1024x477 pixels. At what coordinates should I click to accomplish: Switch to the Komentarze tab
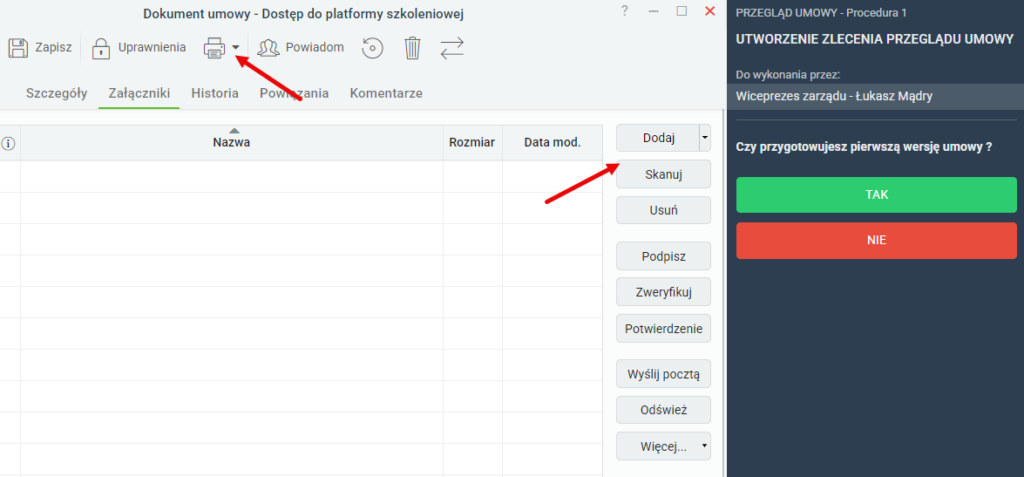coord(386,93)
